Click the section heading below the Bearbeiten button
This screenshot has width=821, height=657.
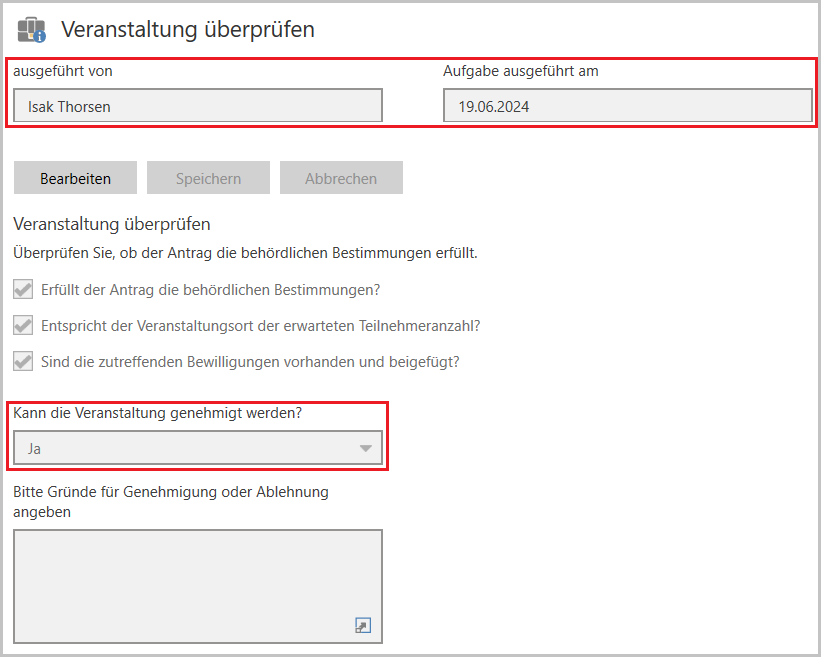point(112,224)
